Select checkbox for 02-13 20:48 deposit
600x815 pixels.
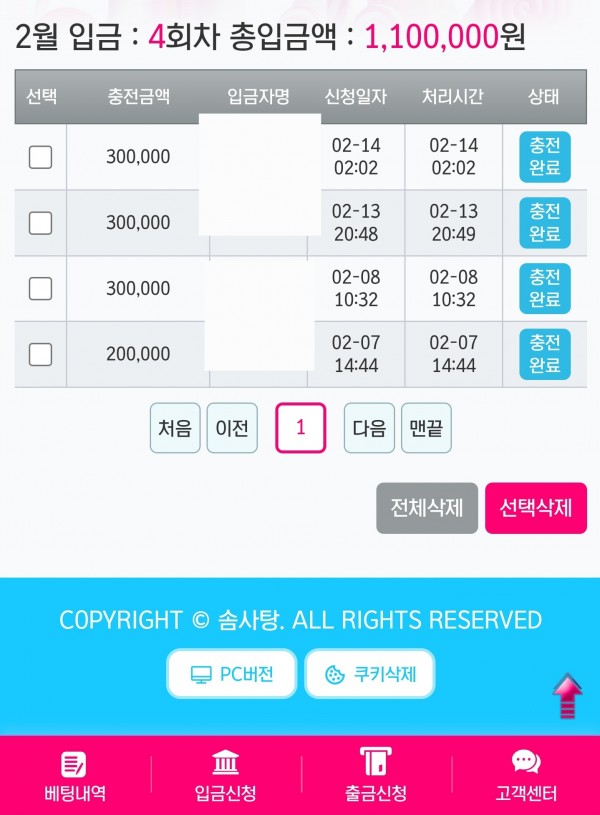click(40, 223)
